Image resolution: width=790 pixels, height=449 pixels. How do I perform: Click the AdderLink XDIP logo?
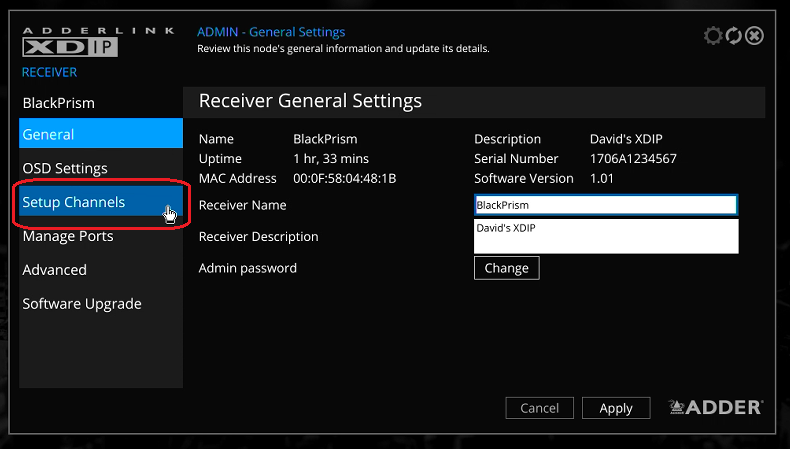tap(70, 41)
